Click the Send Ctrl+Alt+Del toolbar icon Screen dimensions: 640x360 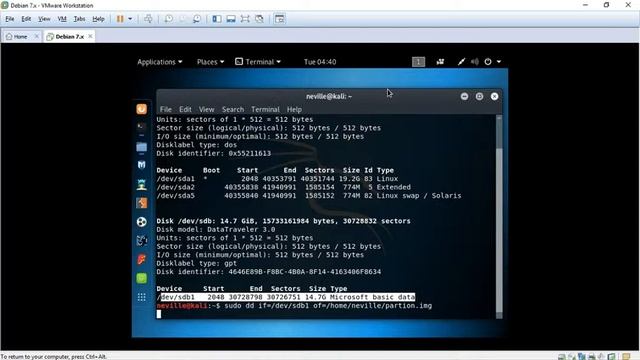coord(148,19)
